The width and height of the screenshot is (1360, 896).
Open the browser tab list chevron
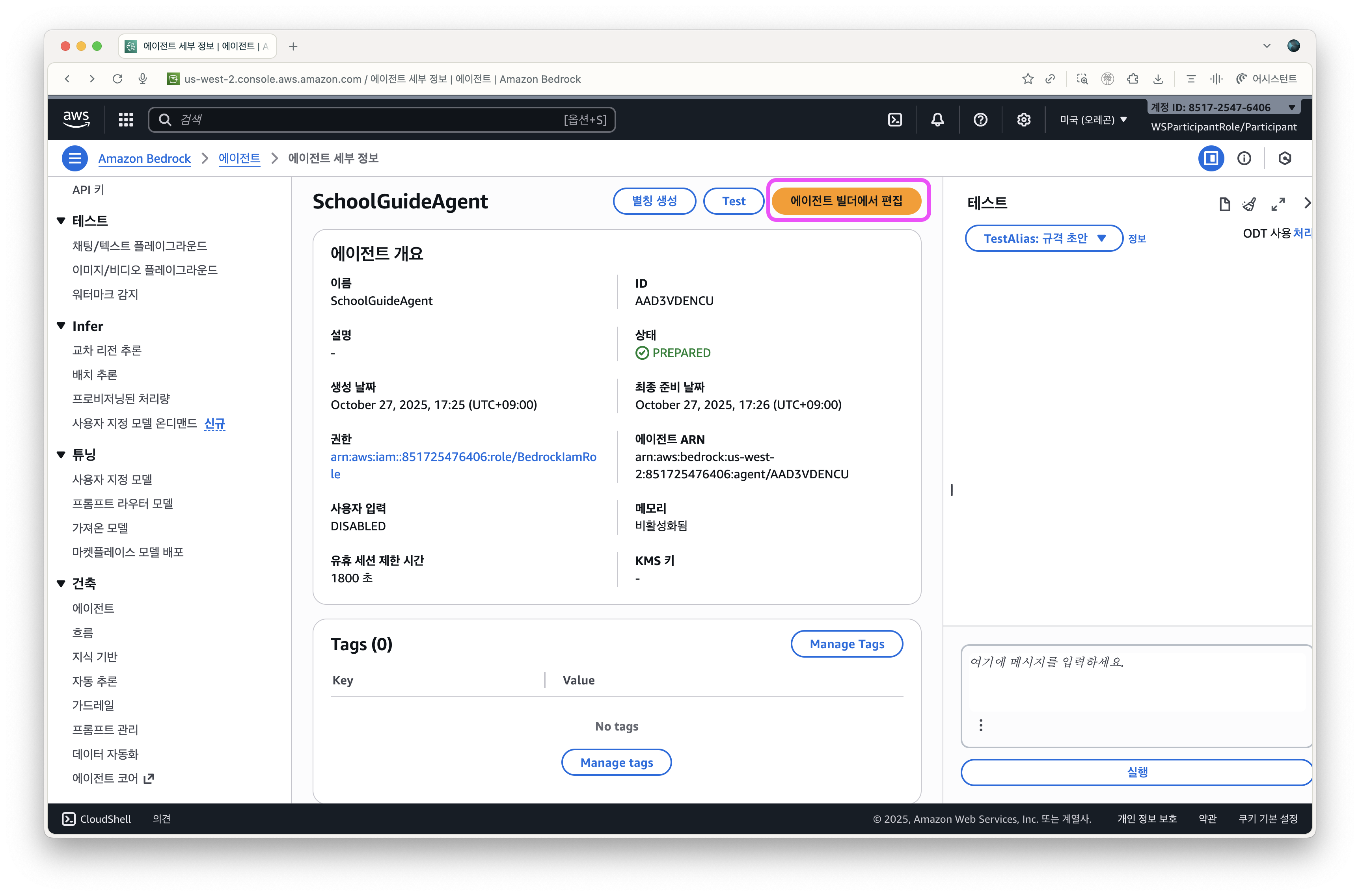[x=1267, y=46]
